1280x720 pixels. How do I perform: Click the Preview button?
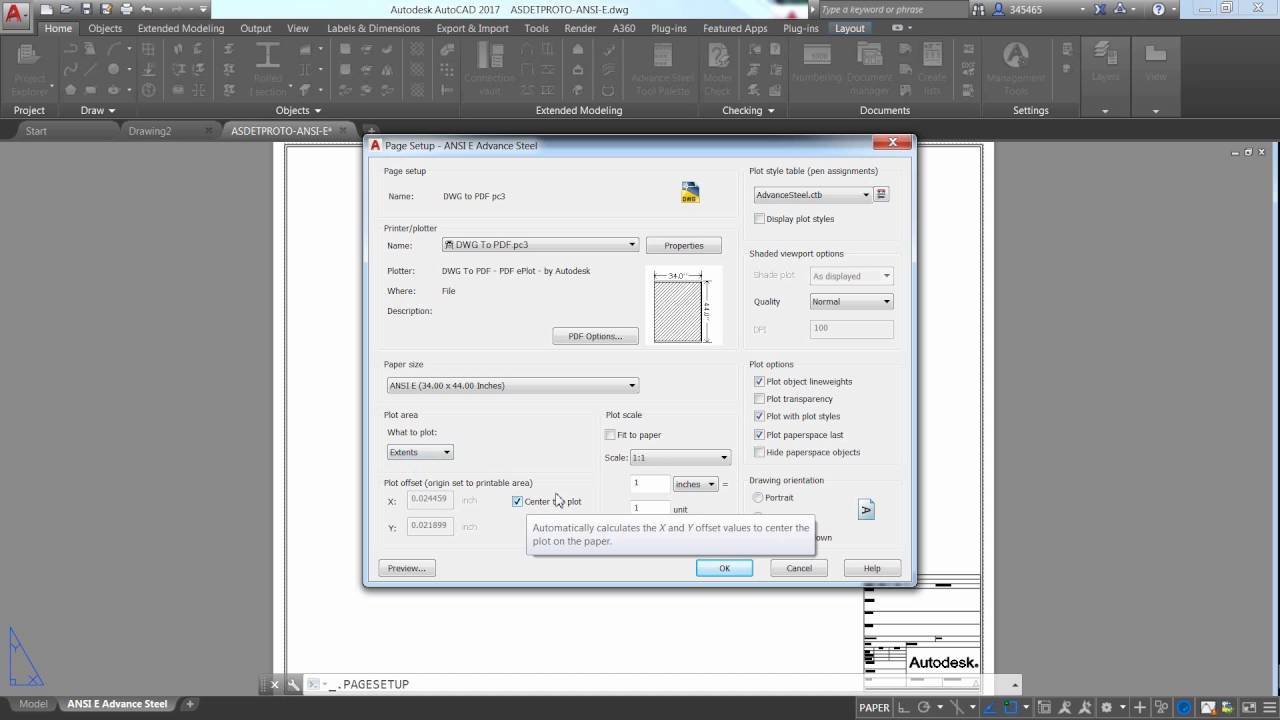tap(406, 568)
